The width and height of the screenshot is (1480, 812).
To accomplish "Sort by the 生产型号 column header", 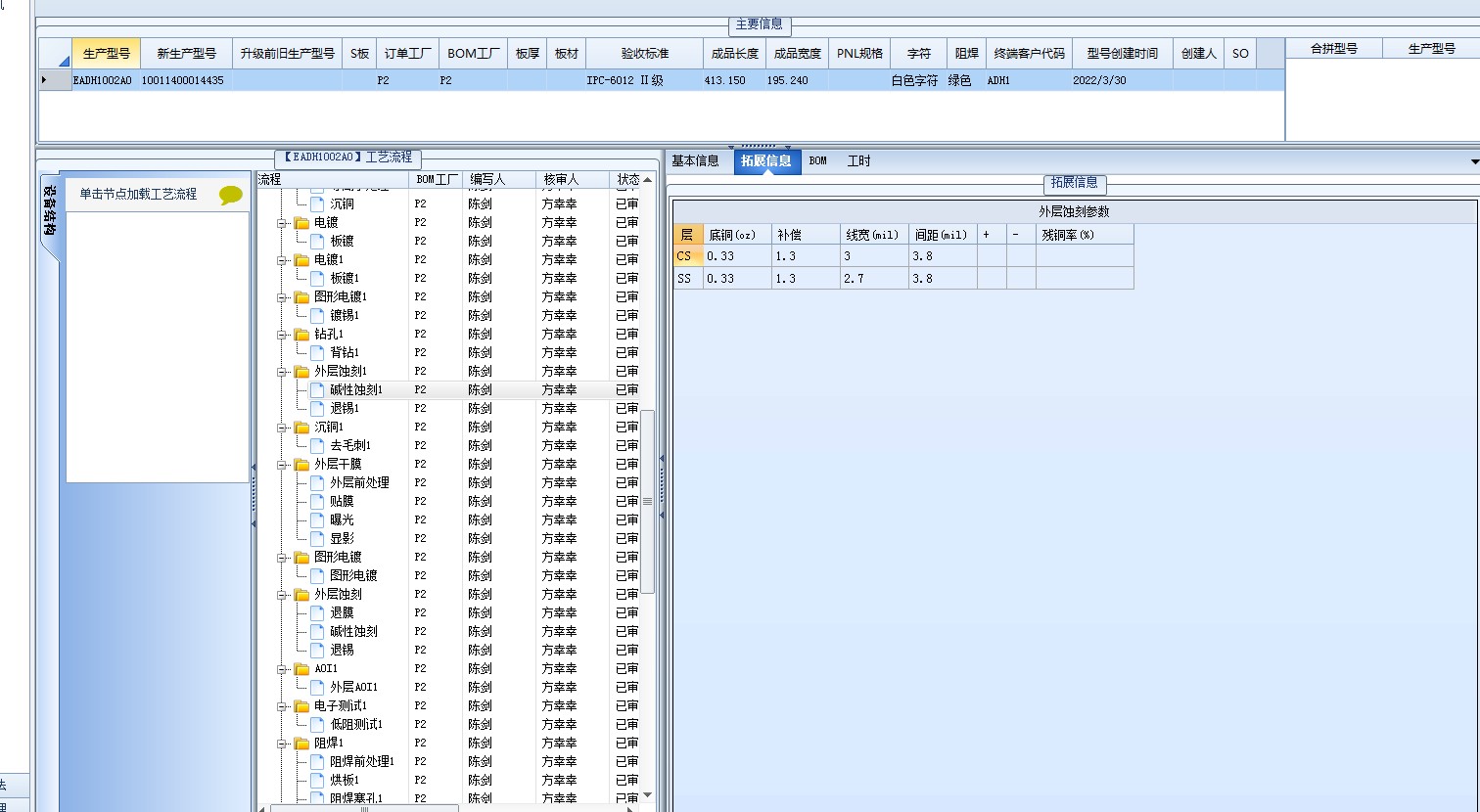I will pyautogui.click(x=107, y=53).
